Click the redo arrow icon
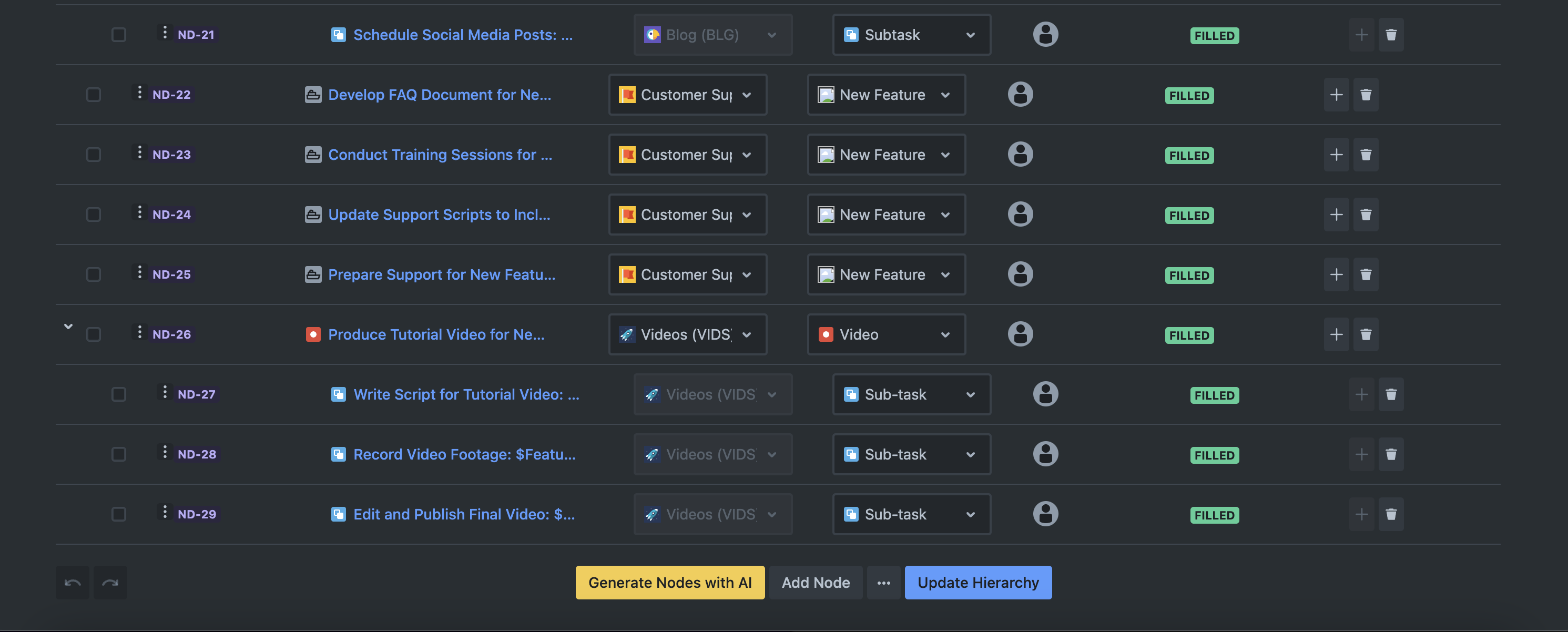 click(110, 582)
